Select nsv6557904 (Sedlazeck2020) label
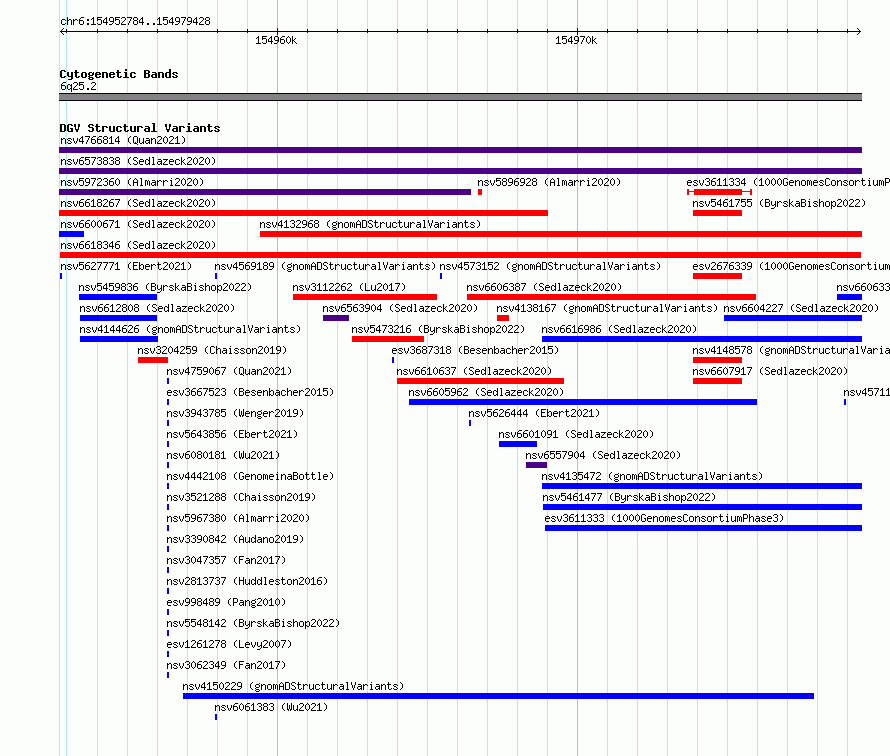Image resolution: width=890 pixels, height=756 pixels. 603,455
